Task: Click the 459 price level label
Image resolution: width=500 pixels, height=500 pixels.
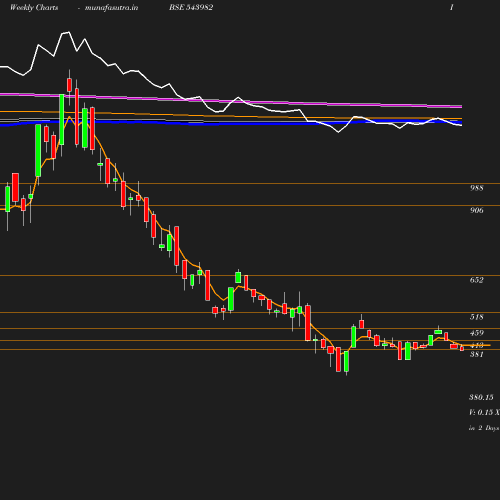Action: 477,333
